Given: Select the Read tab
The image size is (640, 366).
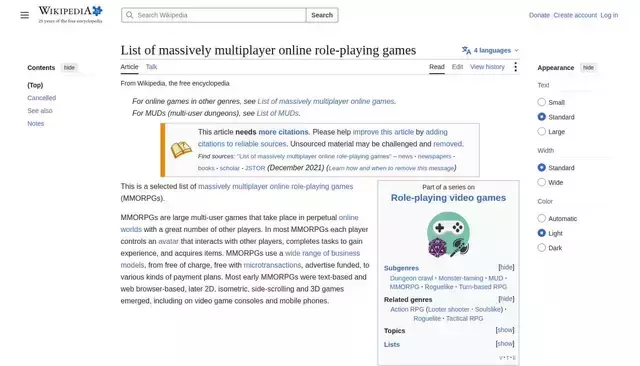Looking at the screenshot, I should click(x=437, y=67).
